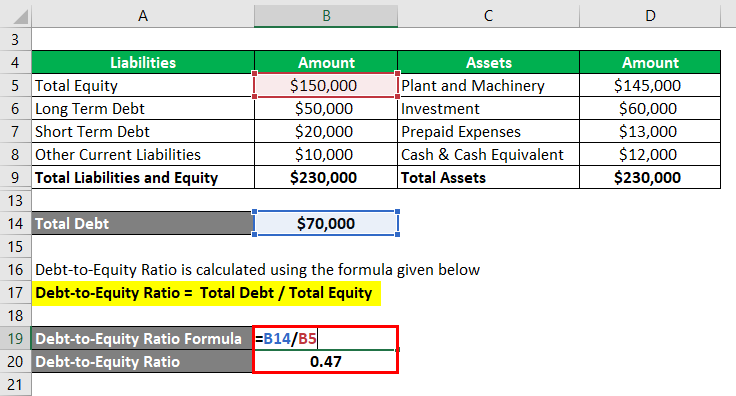This screenshot has width=736, height=396.
Task: Select the Other Current Liabilities cell
Action: (143, 154)
